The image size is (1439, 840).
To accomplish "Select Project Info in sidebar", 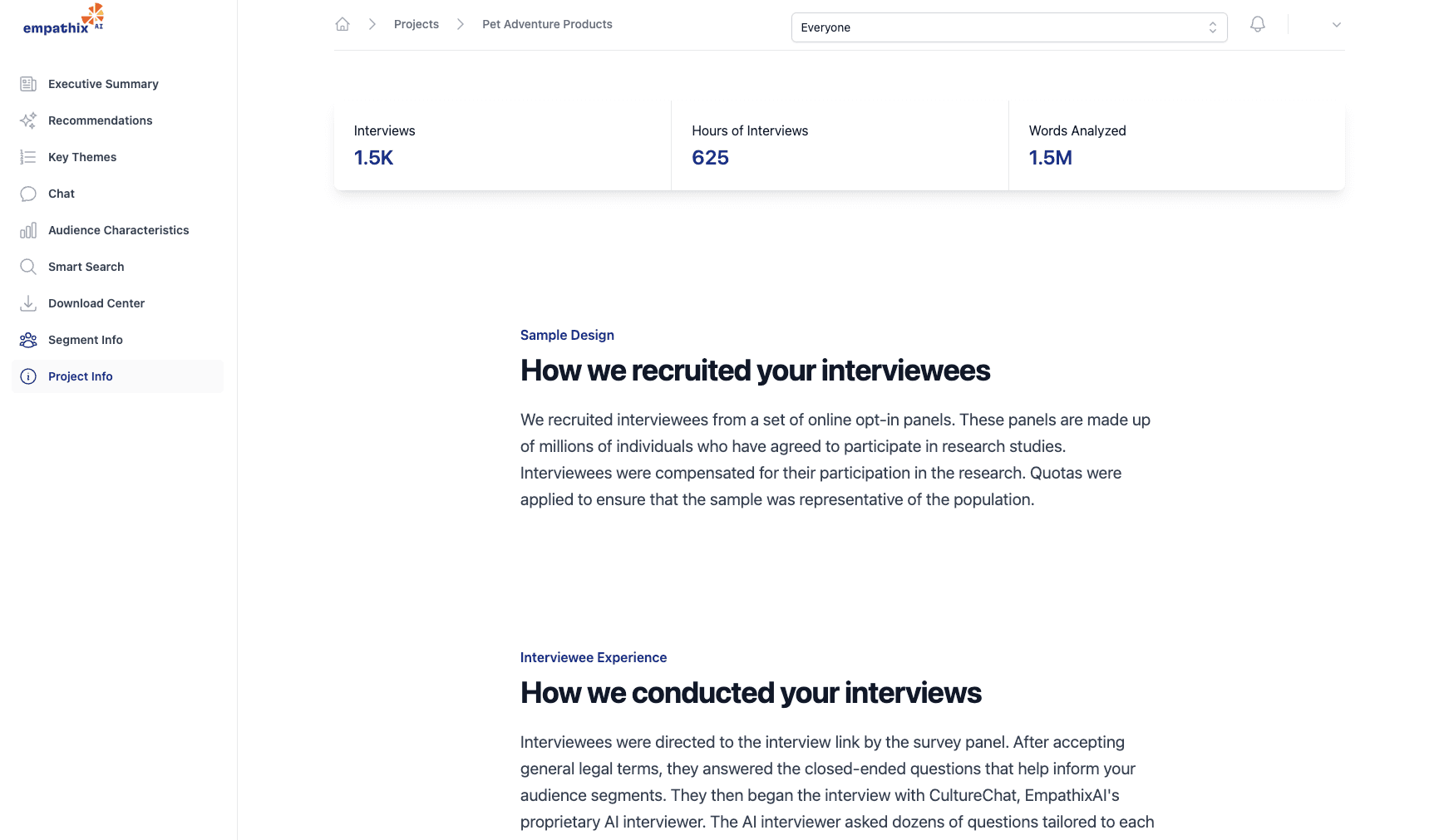I will [x=81, y=376].
